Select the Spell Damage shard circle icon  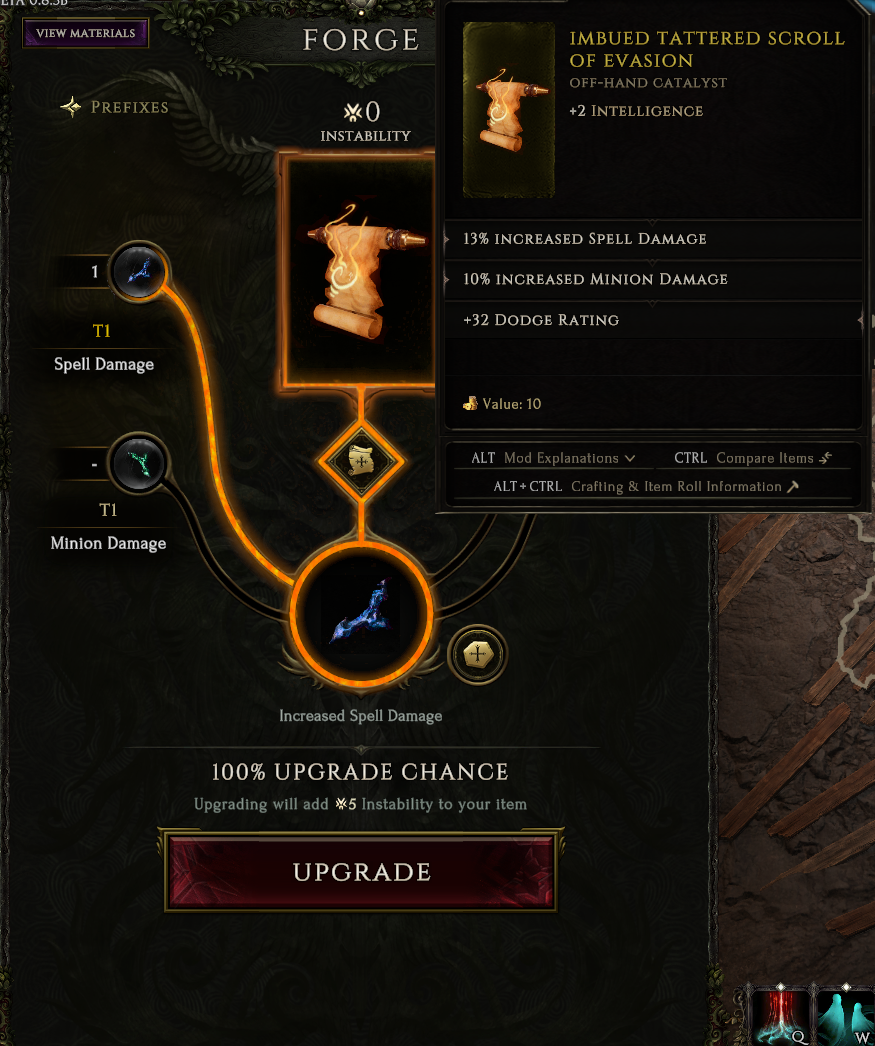point(139,272)
